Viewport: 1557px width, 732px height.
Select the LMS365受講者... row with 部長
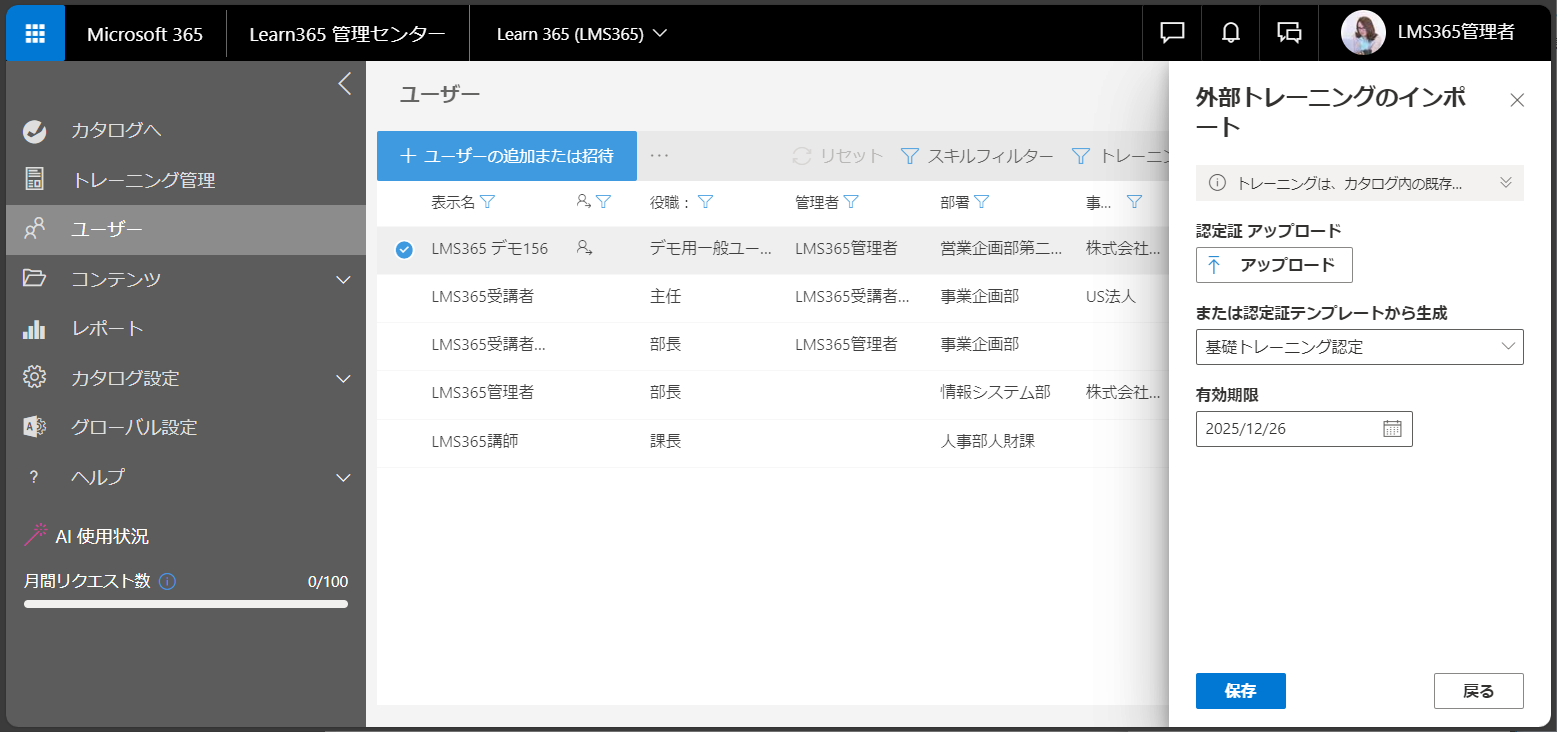[772, 346]
